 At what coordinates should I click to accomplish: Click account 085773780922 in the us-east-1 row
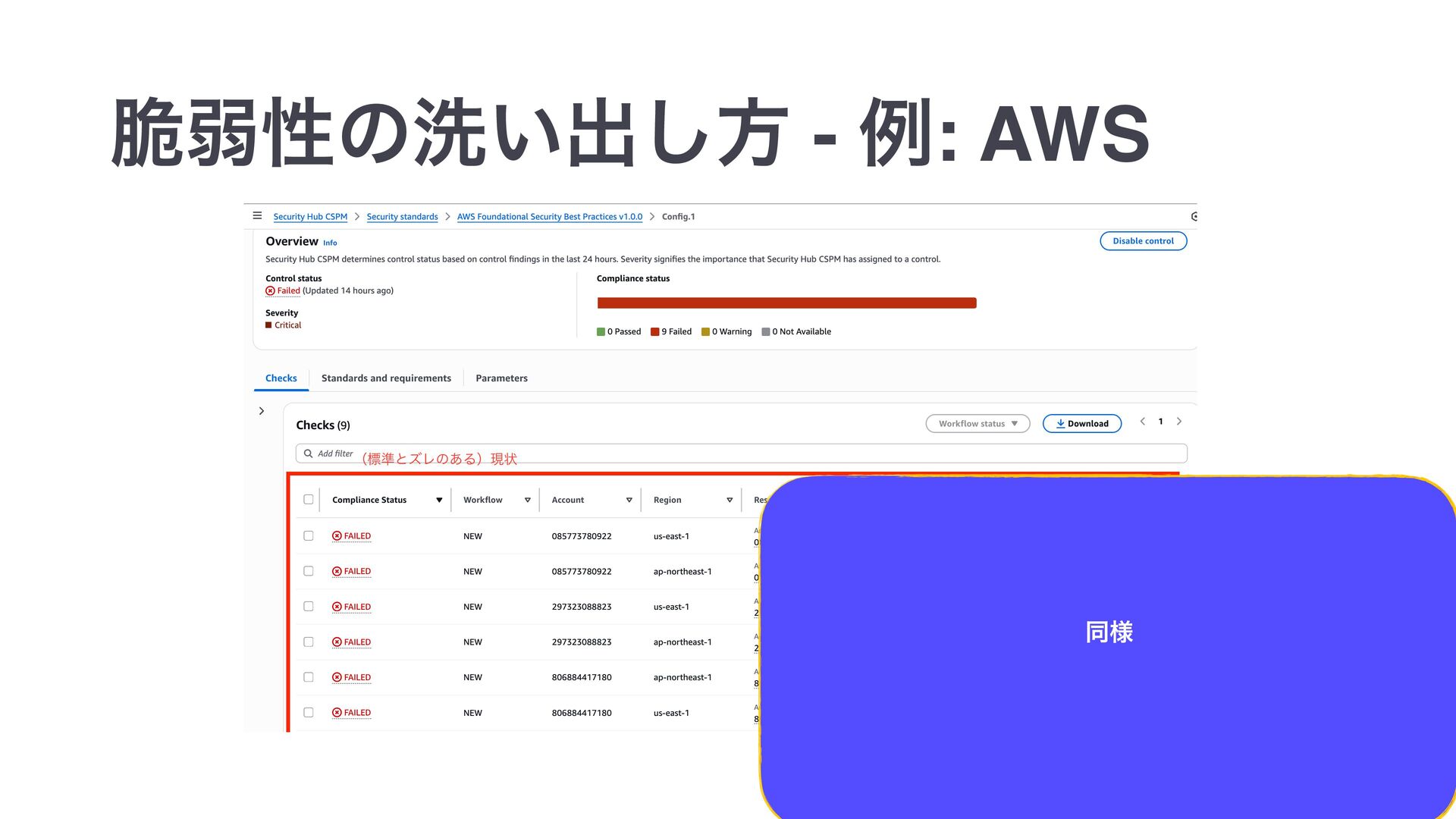pyautogui.click(x=582, y=536)
